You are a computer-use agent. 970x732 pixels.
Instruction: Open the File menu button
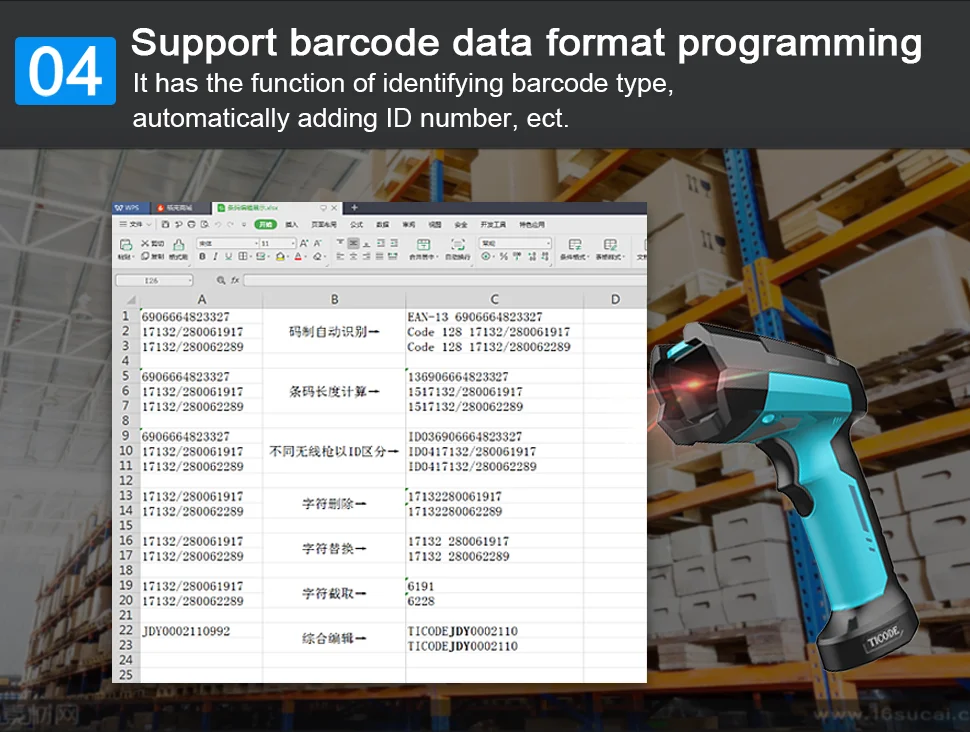pos(135,224)
